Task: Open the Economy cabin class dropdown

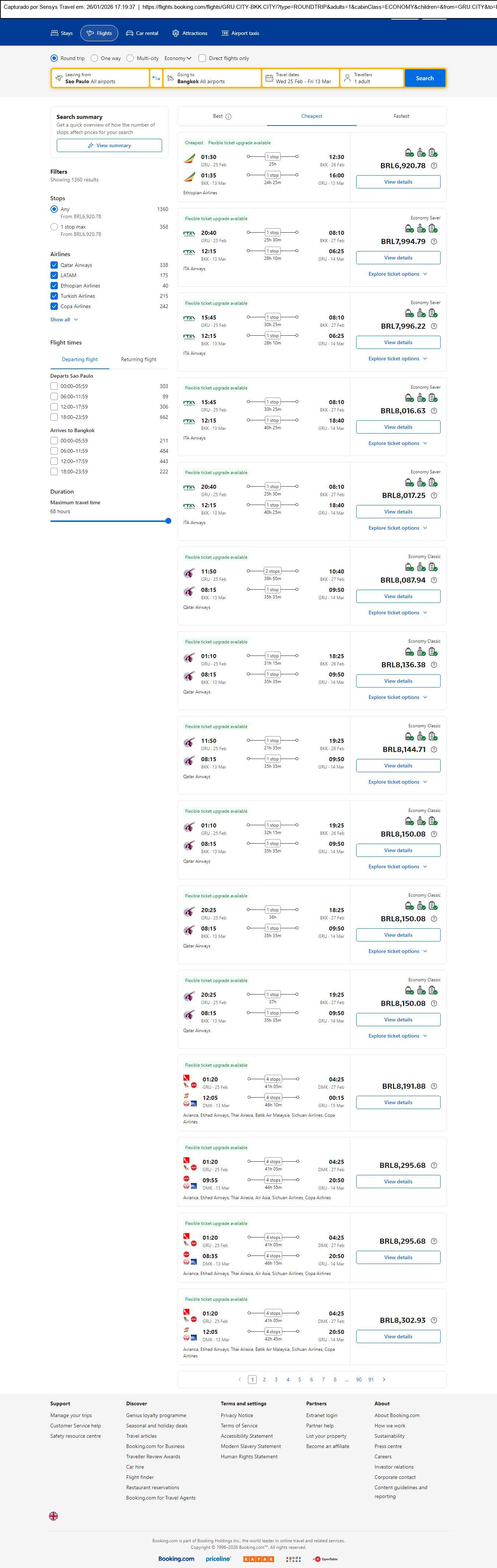Action: tap(178, 59)
